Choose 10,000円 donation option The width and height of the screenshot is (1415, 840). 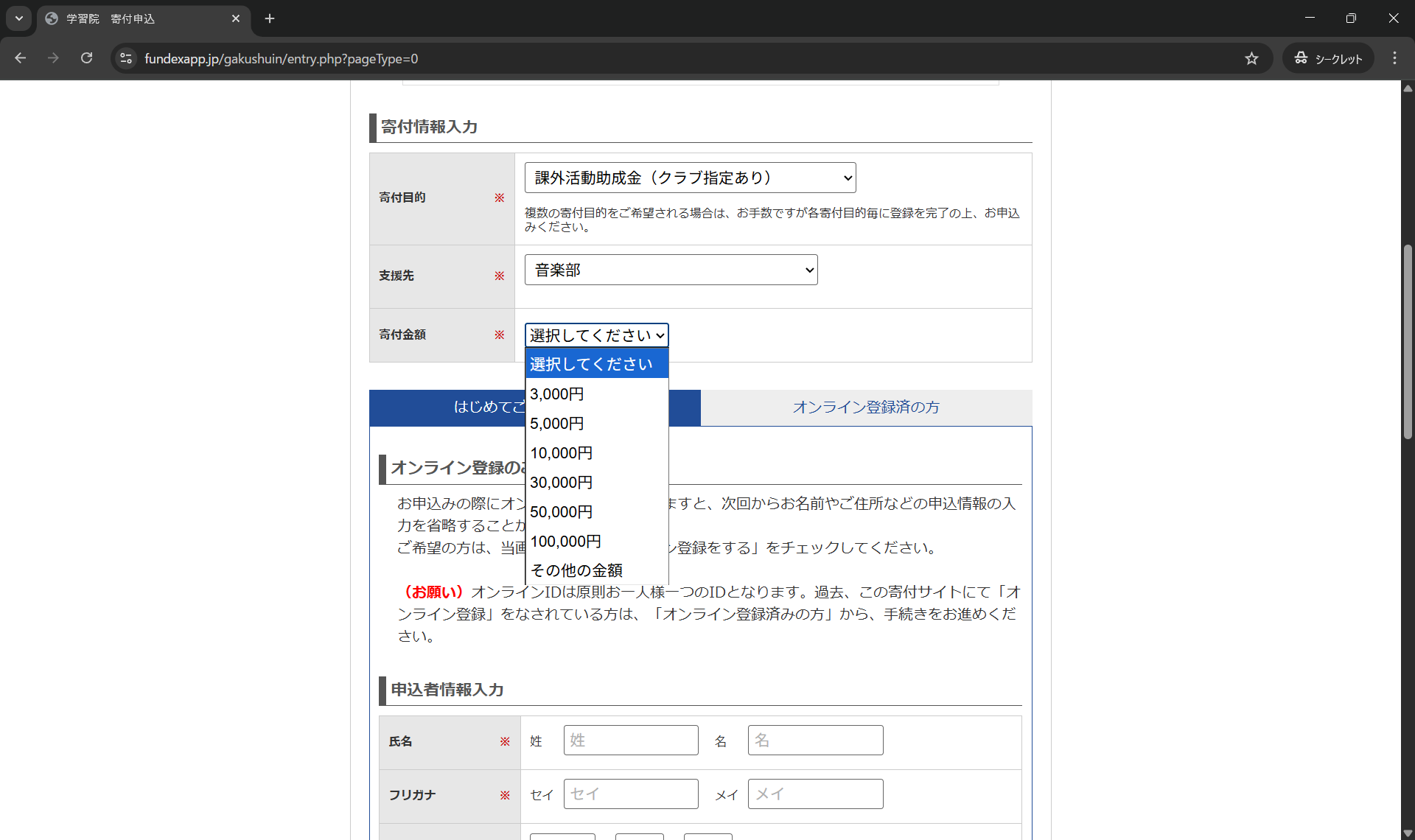coord(562,453)
